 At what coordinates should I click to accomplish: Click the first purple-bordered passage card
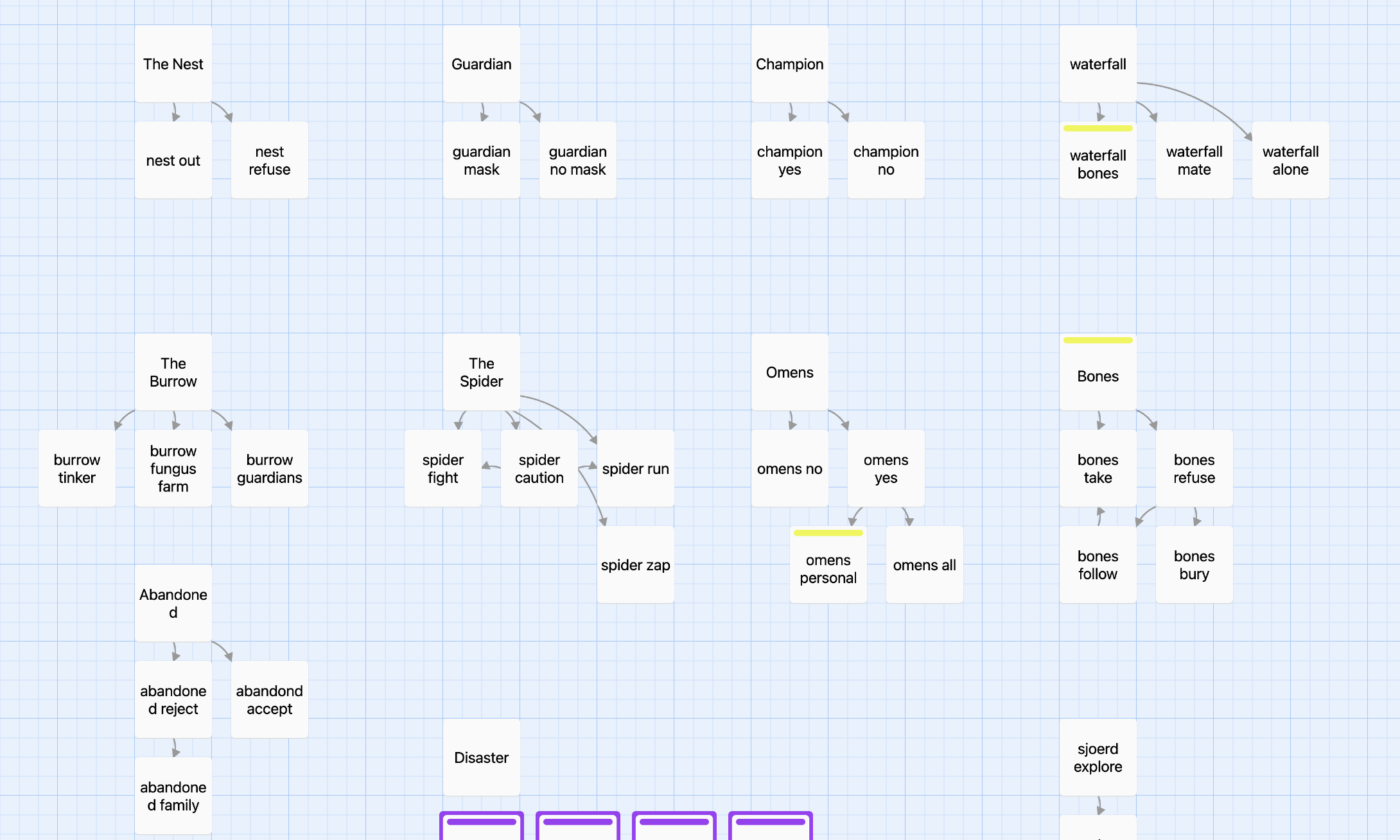tap(482, 826)
